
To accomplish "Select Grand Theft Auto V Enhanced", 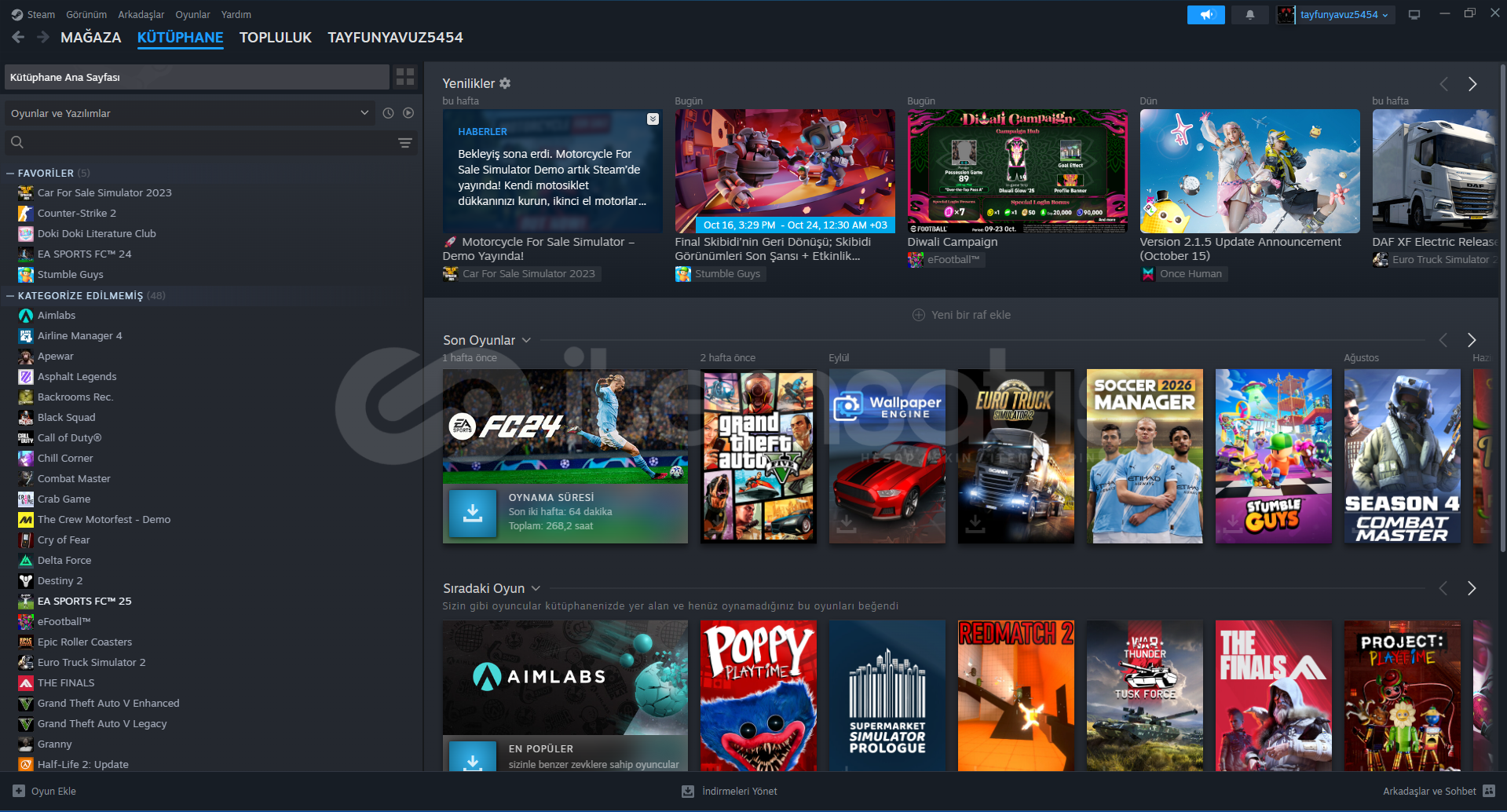I will point(108,703).
